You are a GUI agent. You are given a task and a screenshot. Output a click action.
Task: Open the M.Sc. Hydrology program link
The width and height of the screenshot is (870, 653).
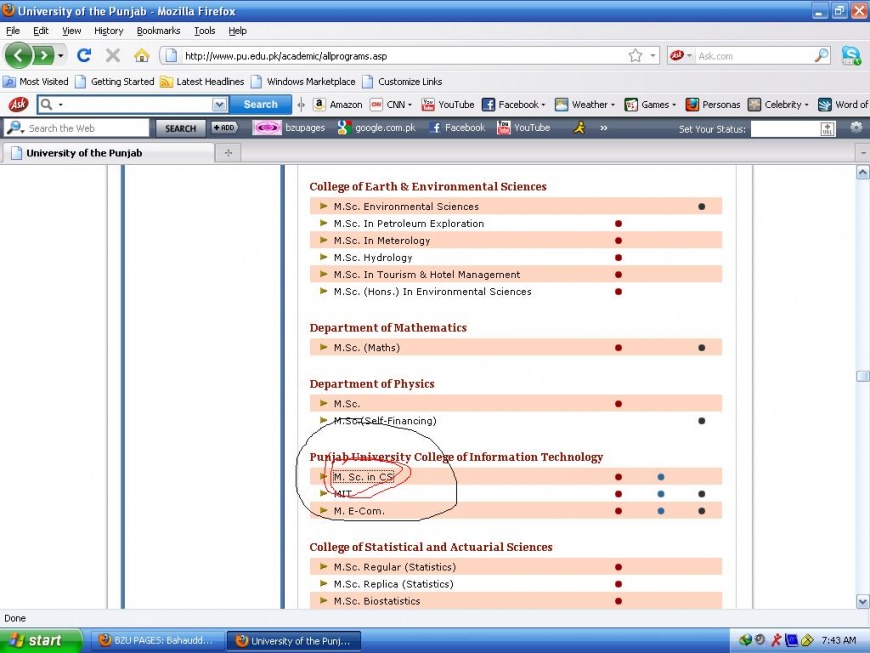pyautogui.click(x=373, y=257)
